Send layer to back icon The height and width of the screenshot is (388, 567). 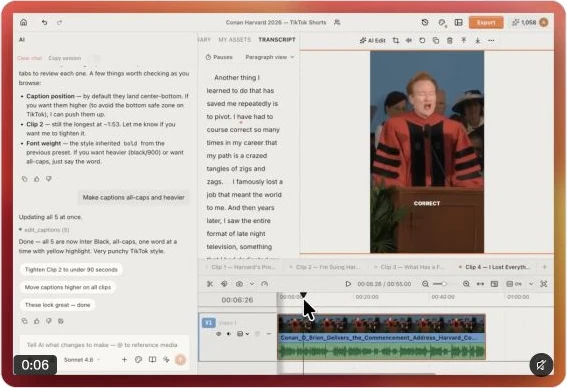(x=478, y=40)
